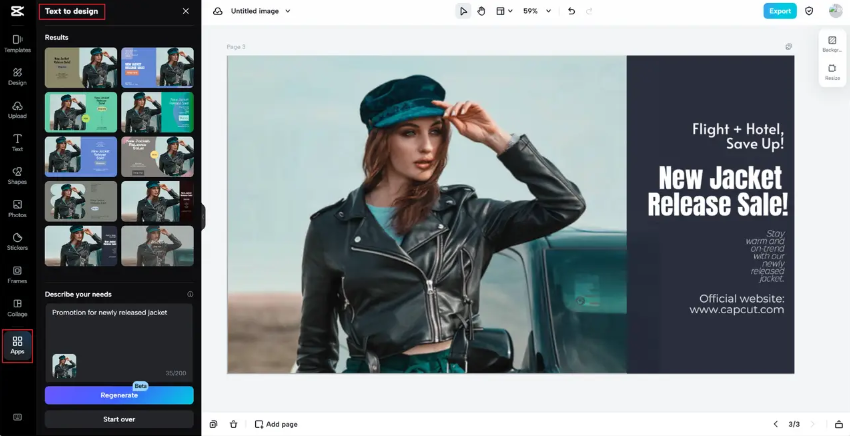
Task: Open the Text panel
Action: coord(17,143)
